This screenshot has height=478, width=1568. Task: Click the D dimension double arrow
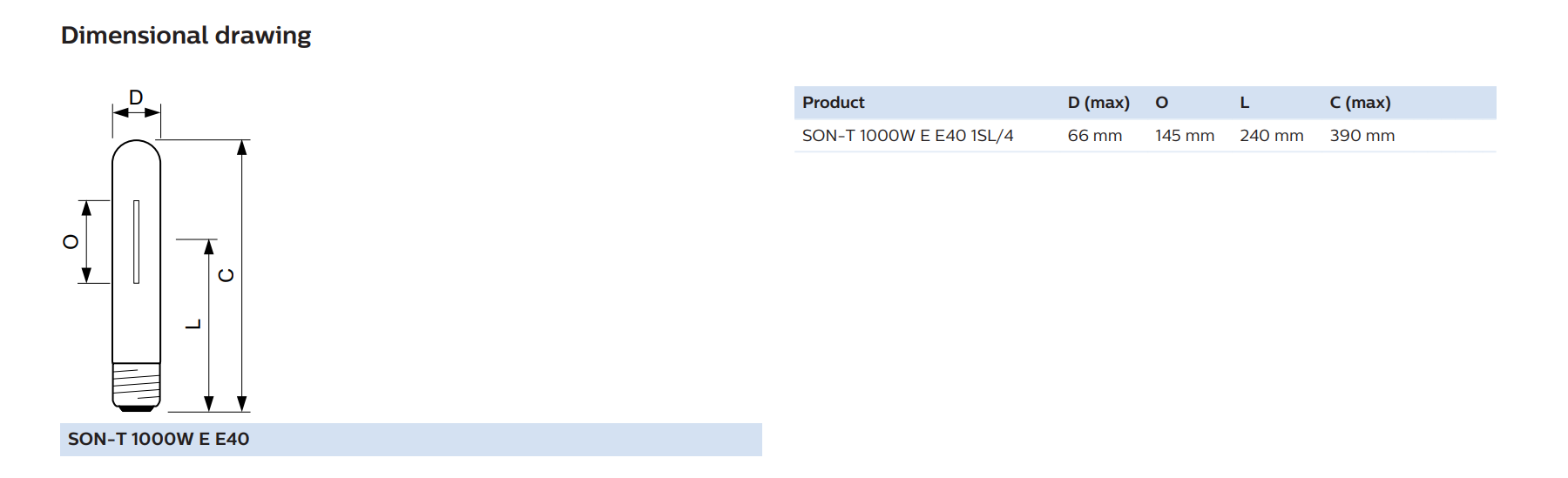136,111
